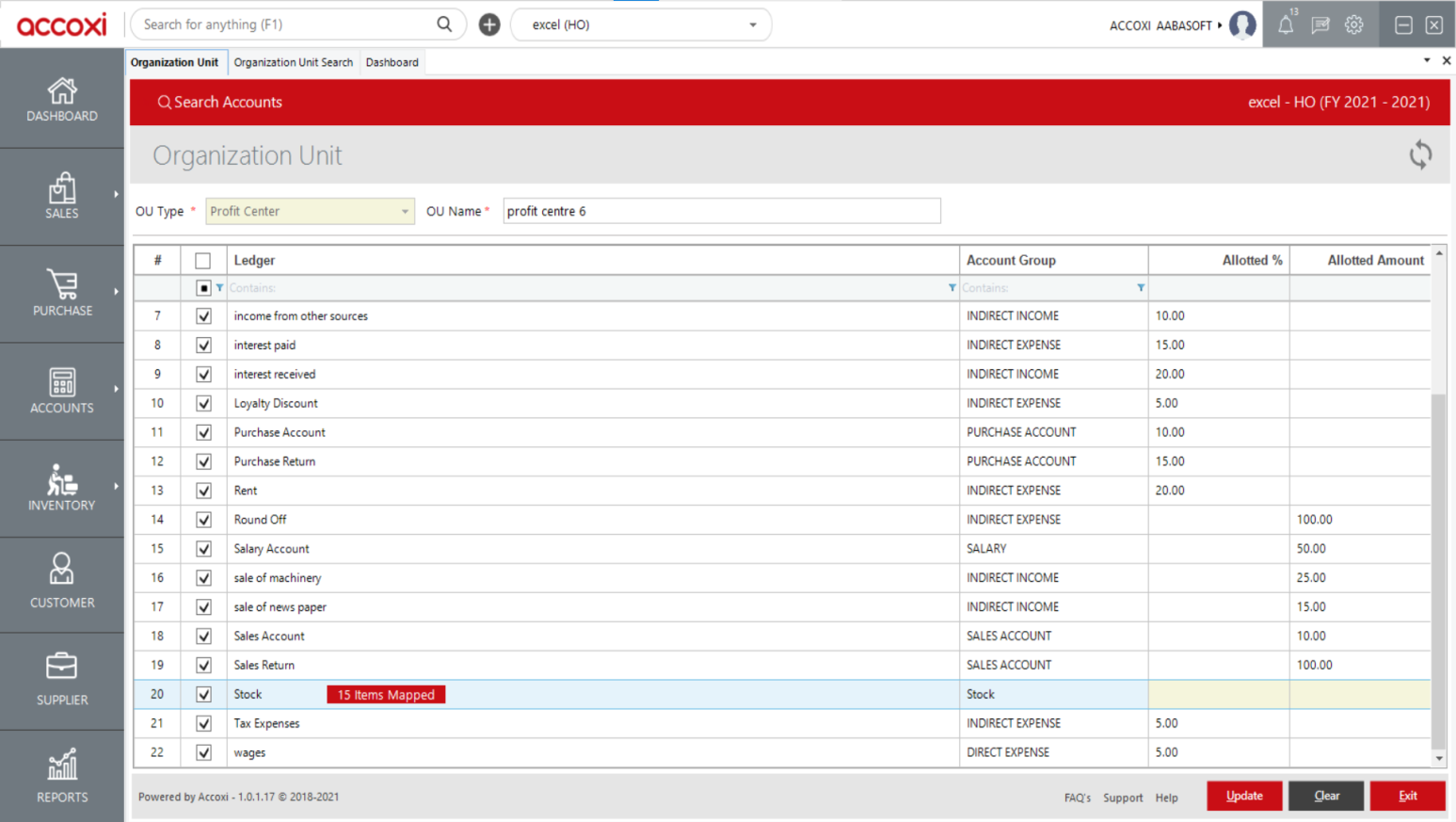1456x822 pixels.
Task: Toggle the select-all checkbox in header
Action: 203,261
